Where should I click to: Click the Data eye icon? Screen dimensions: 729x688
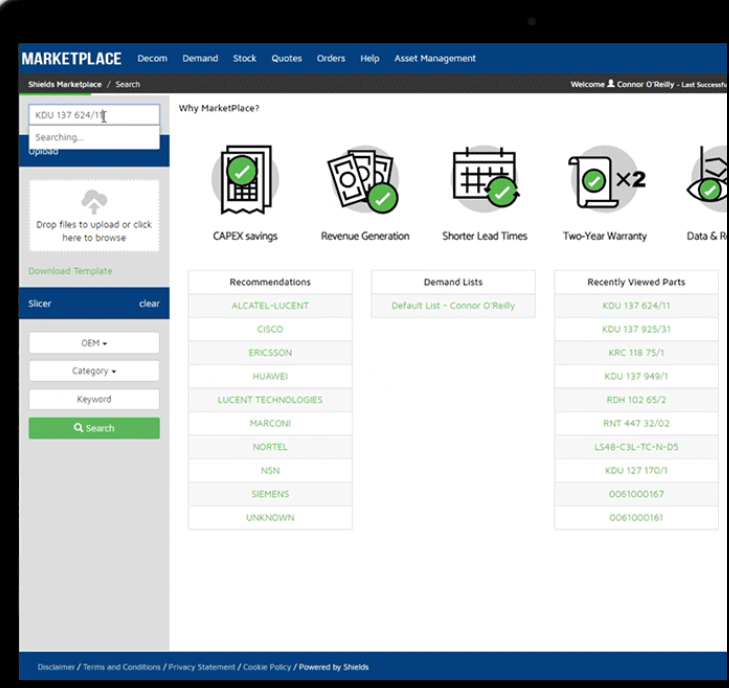point(708,180)
